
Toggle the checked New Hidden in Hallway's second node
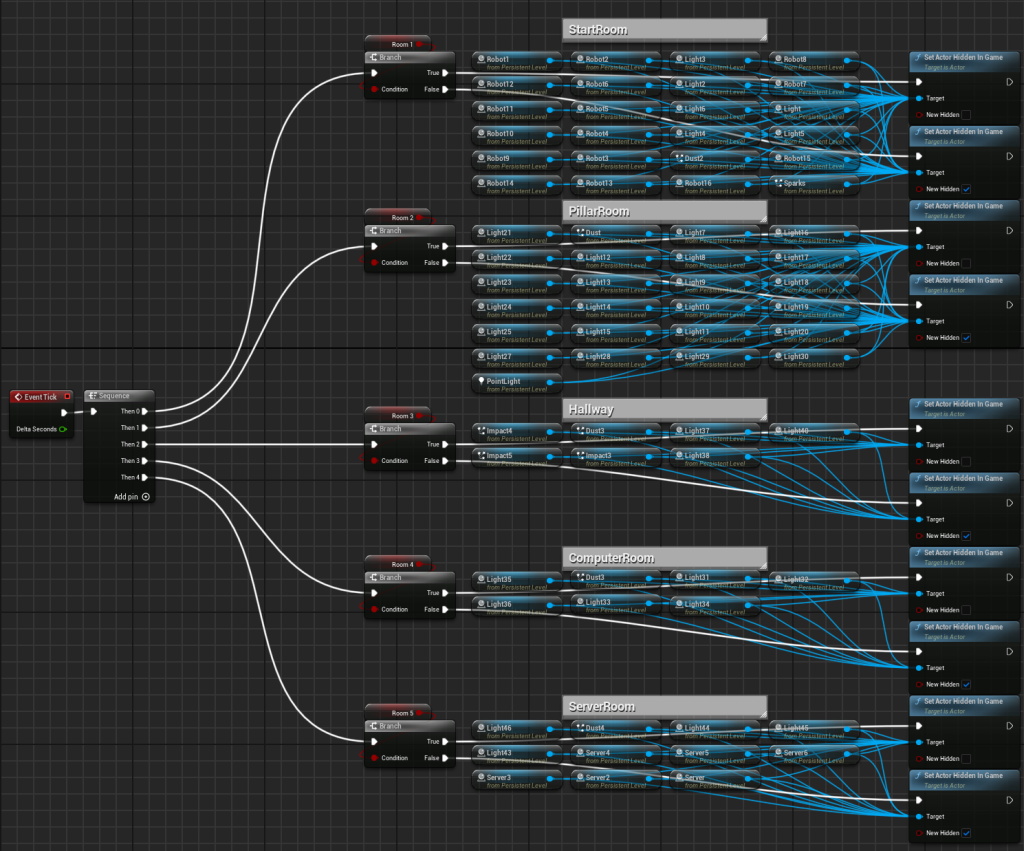point(966,536)
